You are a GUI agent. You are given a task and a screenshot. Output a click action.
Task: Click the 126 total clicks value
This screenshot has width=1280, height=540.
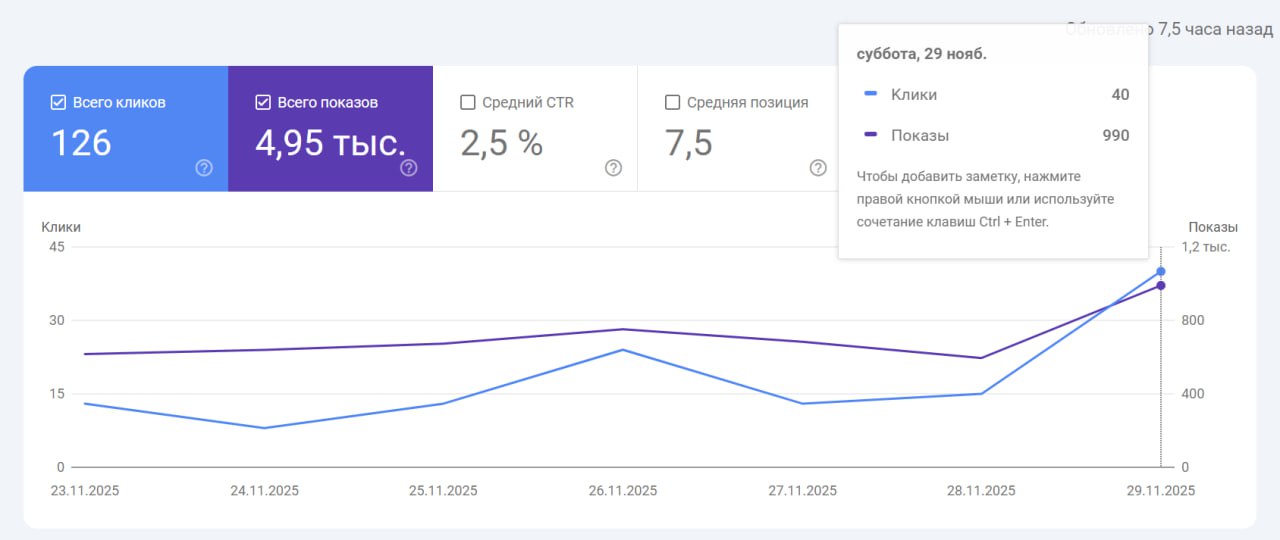(x=81, y=144)
